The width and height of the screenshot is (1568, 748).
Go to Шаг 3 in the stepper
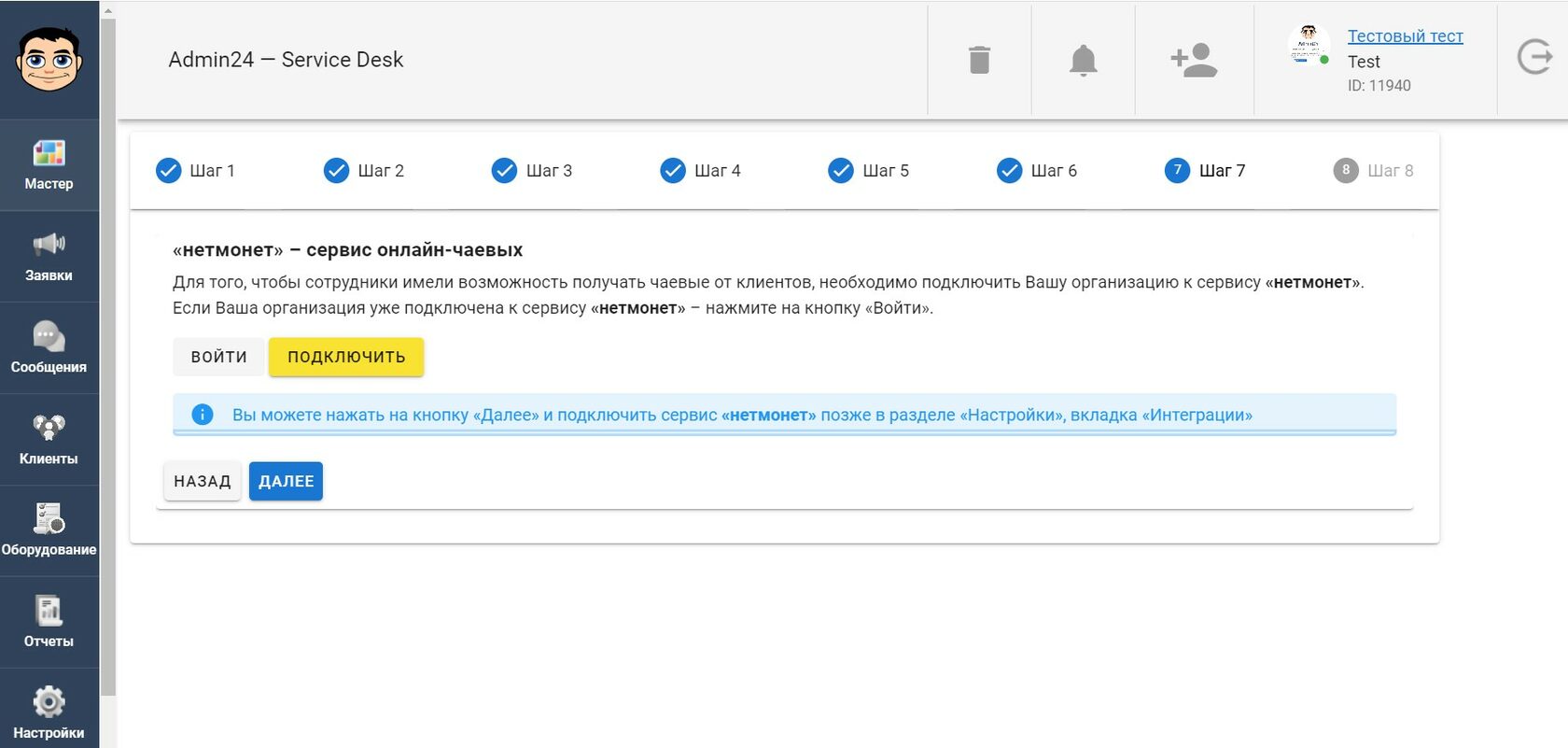(x=531, y=171)
